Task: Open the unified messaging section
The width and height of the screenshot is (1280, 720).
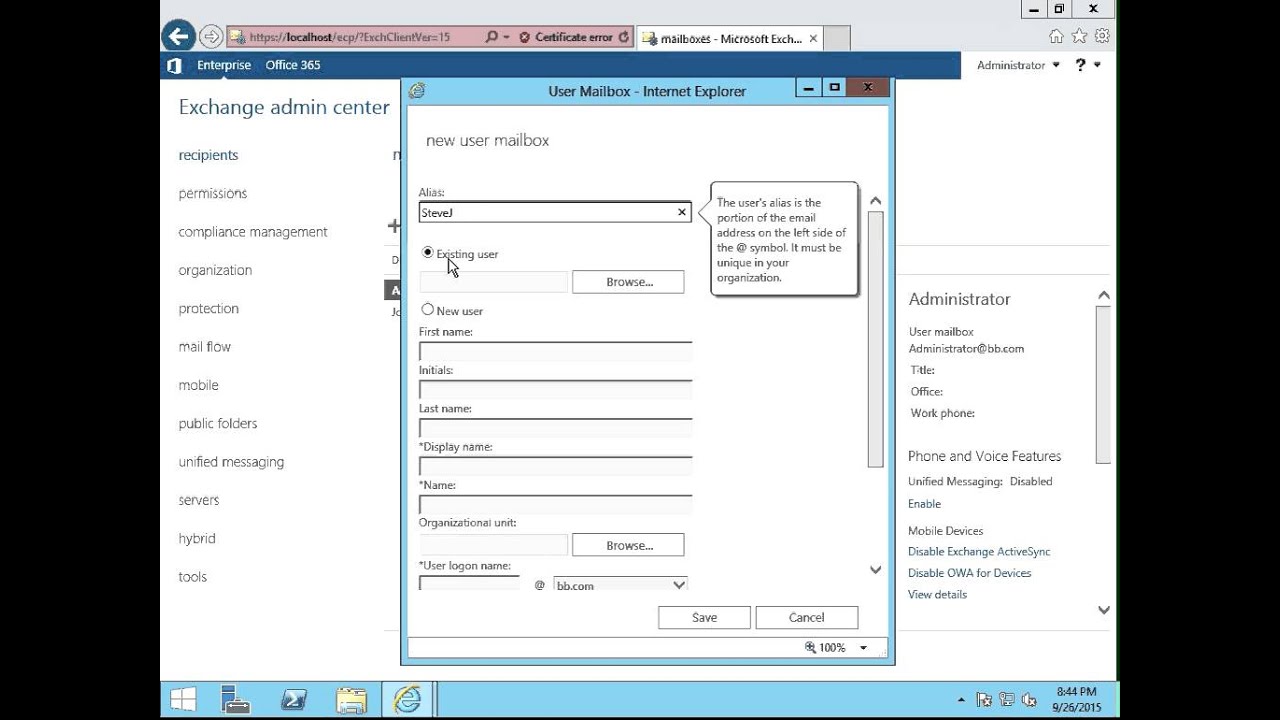Action: coord(231,462)
